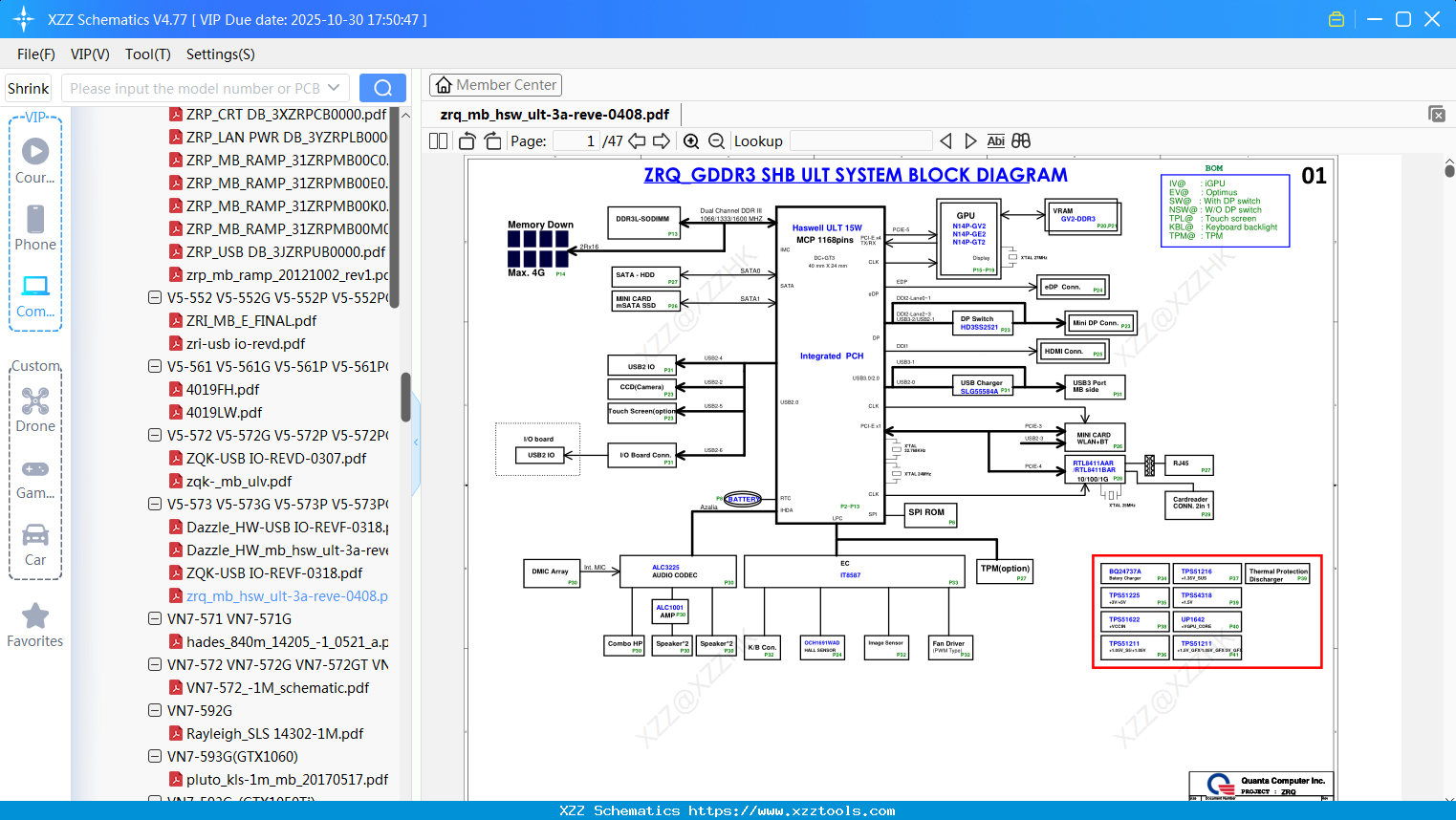The image size is (1456, 820).
Task: Toggle the Abi whole-word match icon
Action: pos(995,141)
